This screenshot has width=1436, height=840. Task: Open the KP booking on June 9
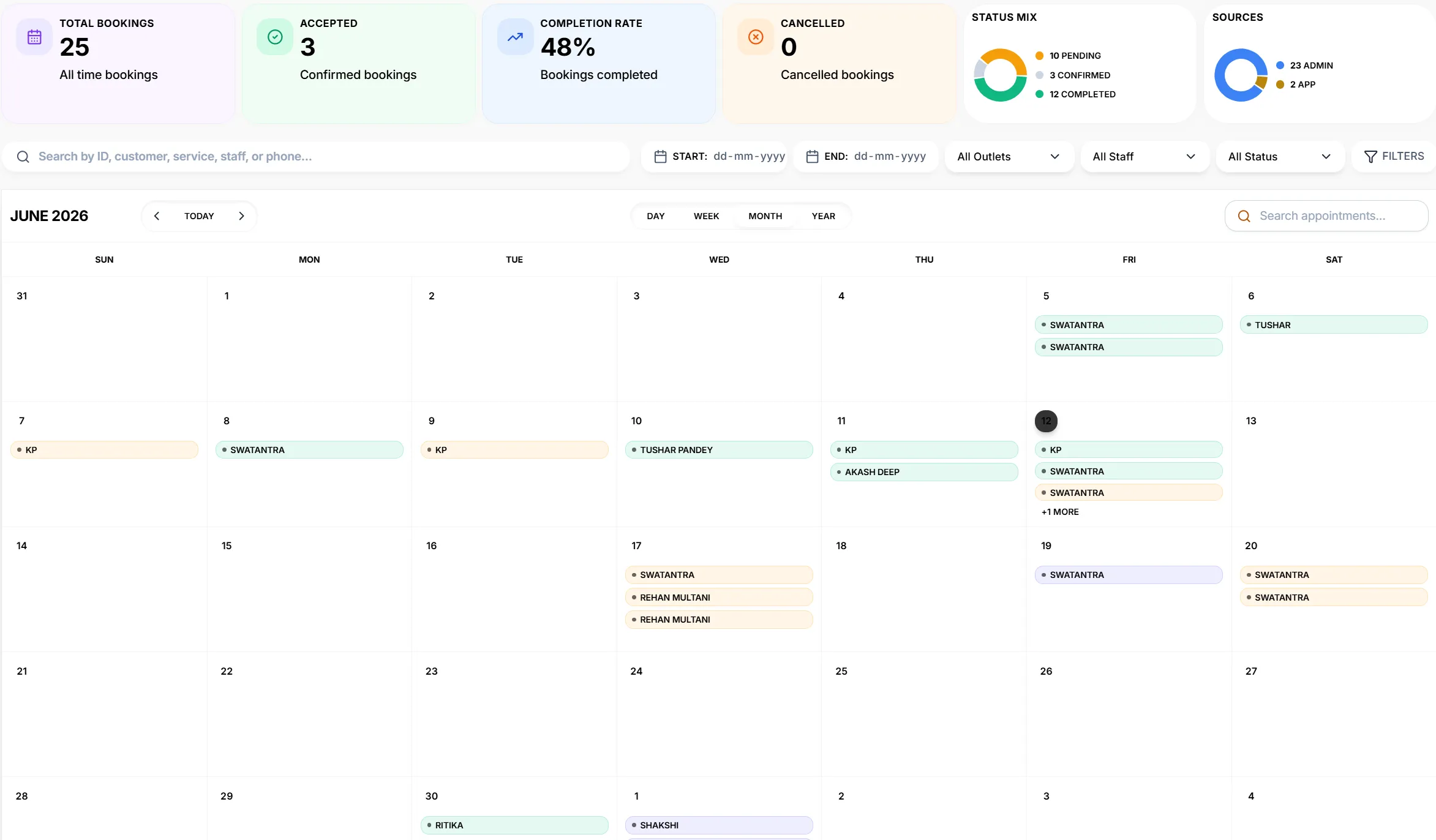pyautogui.click(x=514, y=450)
